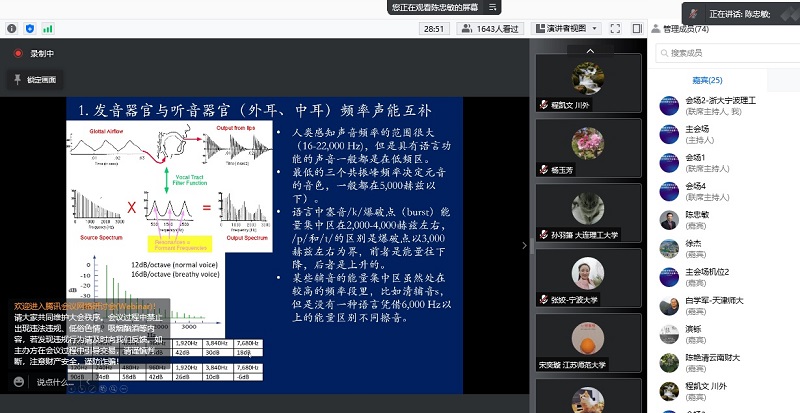Image resolution: width=800 pixels, height=413 pixels.
Task: Click the red recording indicator
Action: coord(17,53)
